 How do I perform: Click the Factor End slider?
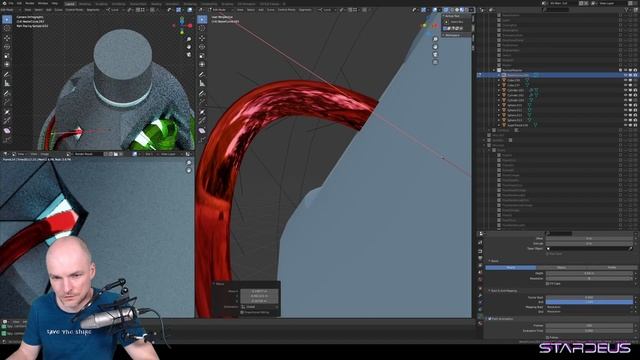[x=589, y=302]
